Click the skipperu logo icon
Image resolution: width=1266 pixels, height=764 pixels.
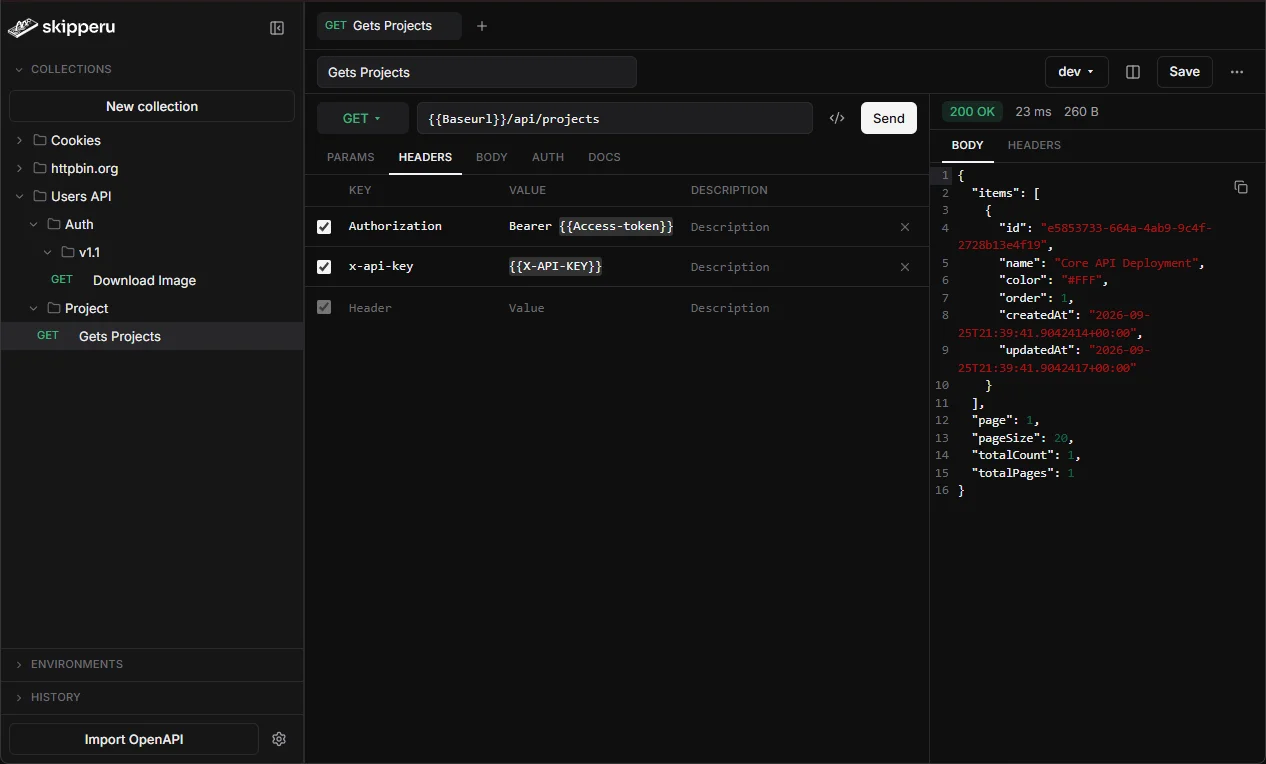pyautogui.click(x=23, y=28)
